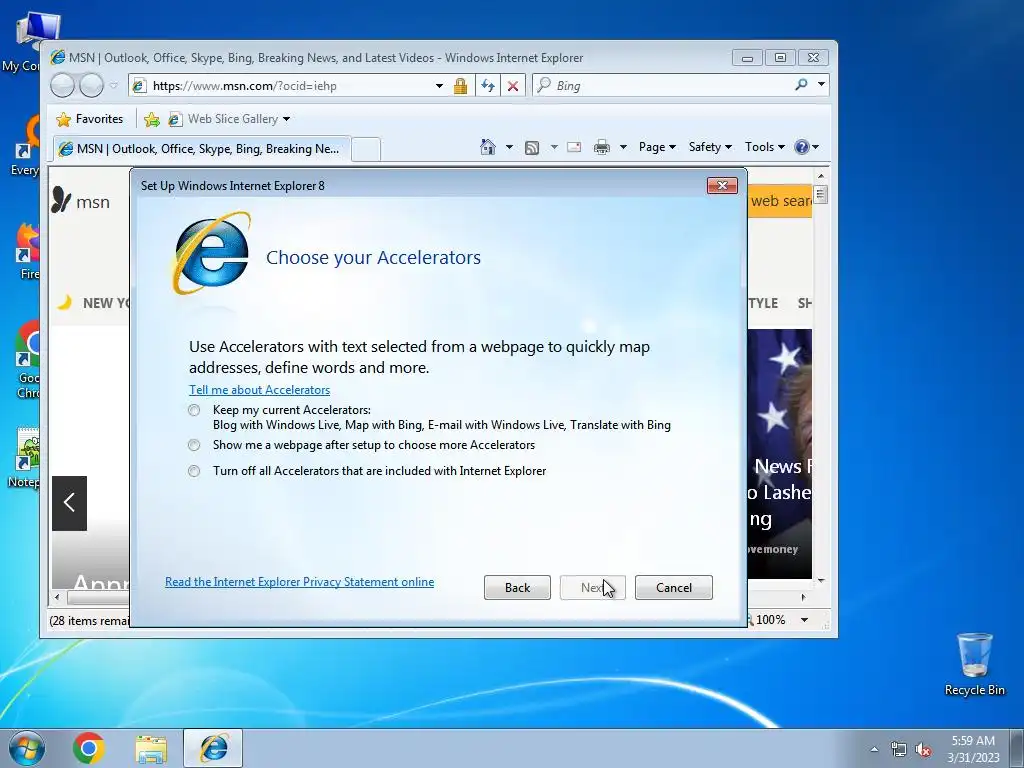Image resolution: width=1024 pixels, height=768 pixels.
Task: Select the MSN tab
Action: pos(201,149)
